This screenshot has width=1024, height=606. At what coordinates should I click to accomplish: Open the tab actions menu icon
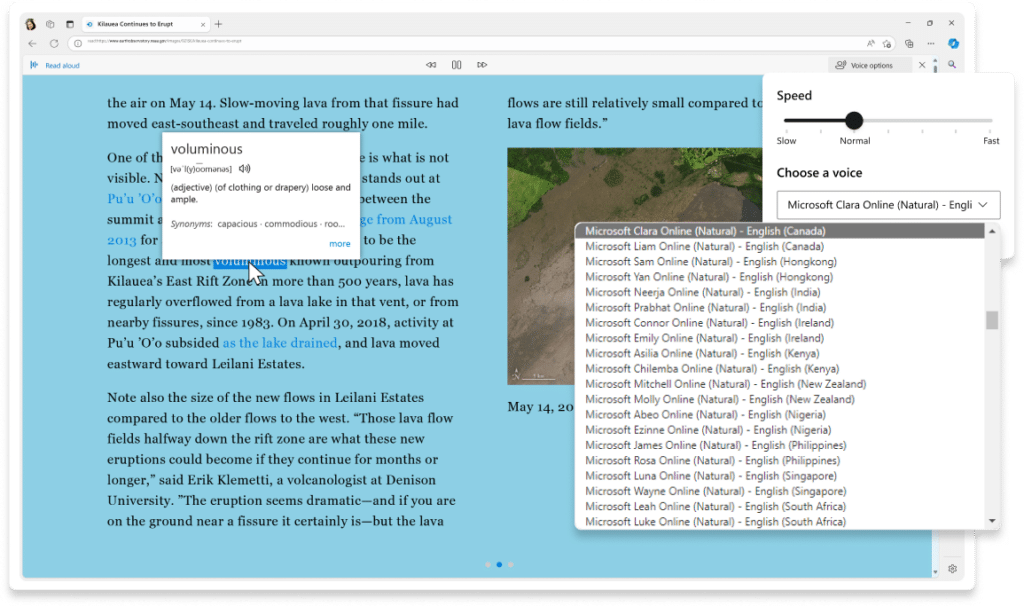(x=70, y=24)
